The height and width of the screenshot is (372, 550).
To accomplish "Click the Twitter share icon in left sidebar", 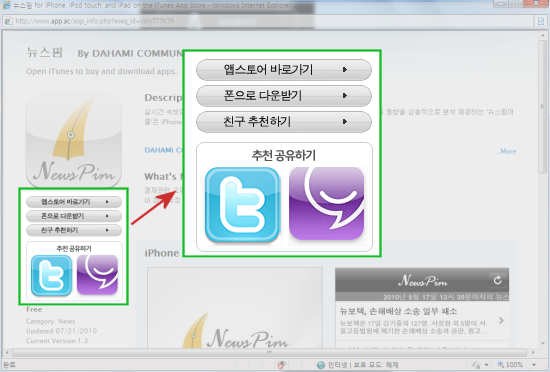I will point(52,276).
